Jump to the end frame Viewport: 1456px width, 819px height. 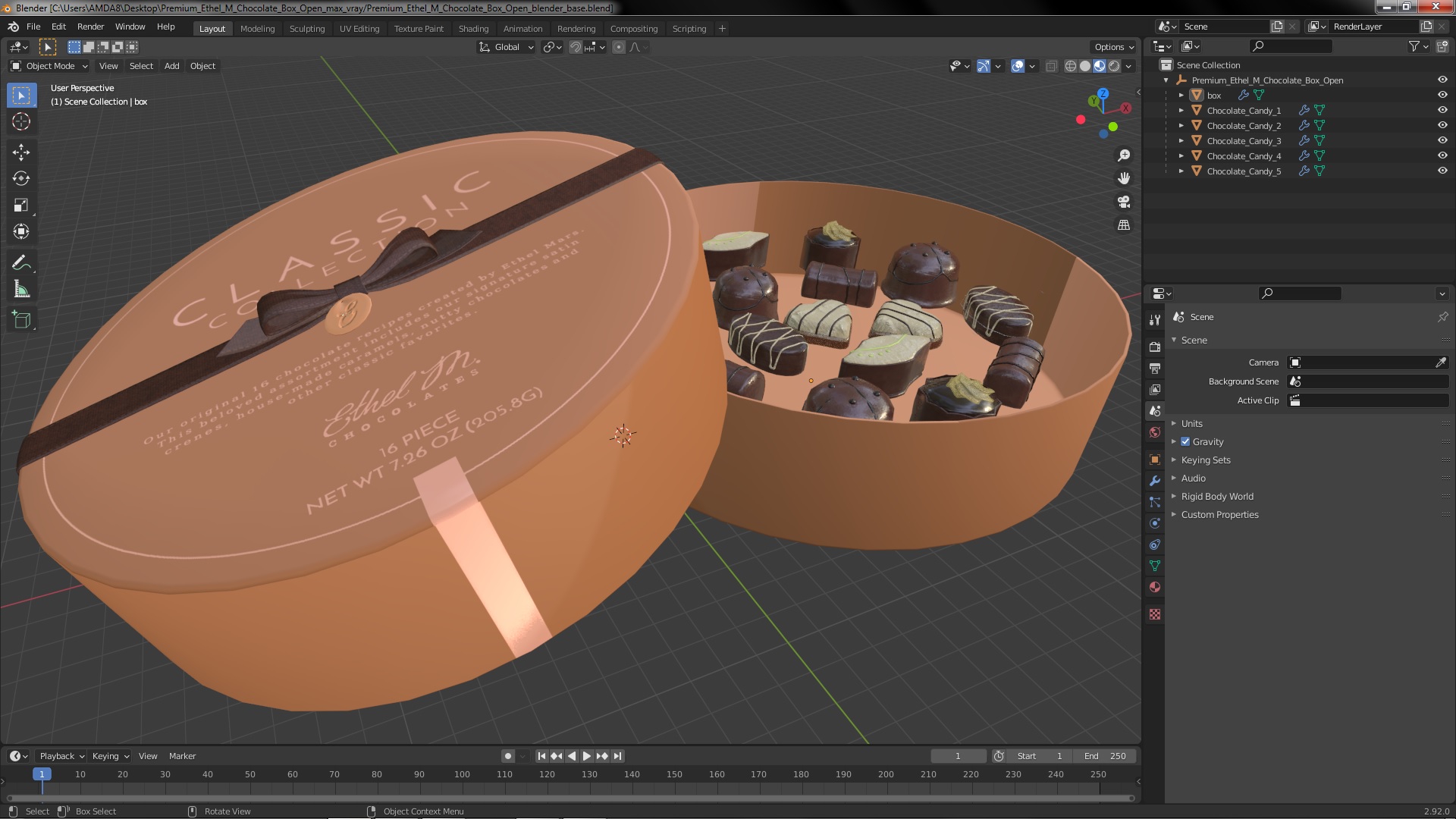pos(617,756)
